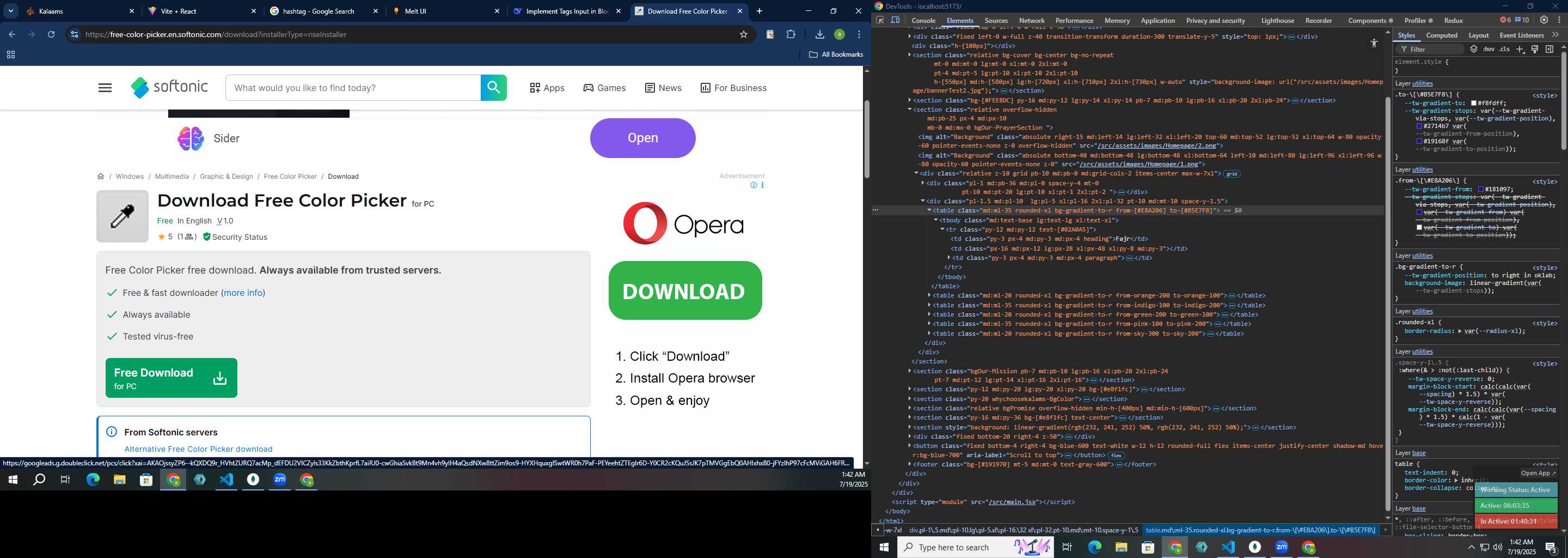Open Alternative Free Color Picker download link
Viewport: 1568px width, 558px height.
click(x=198, y=449)
